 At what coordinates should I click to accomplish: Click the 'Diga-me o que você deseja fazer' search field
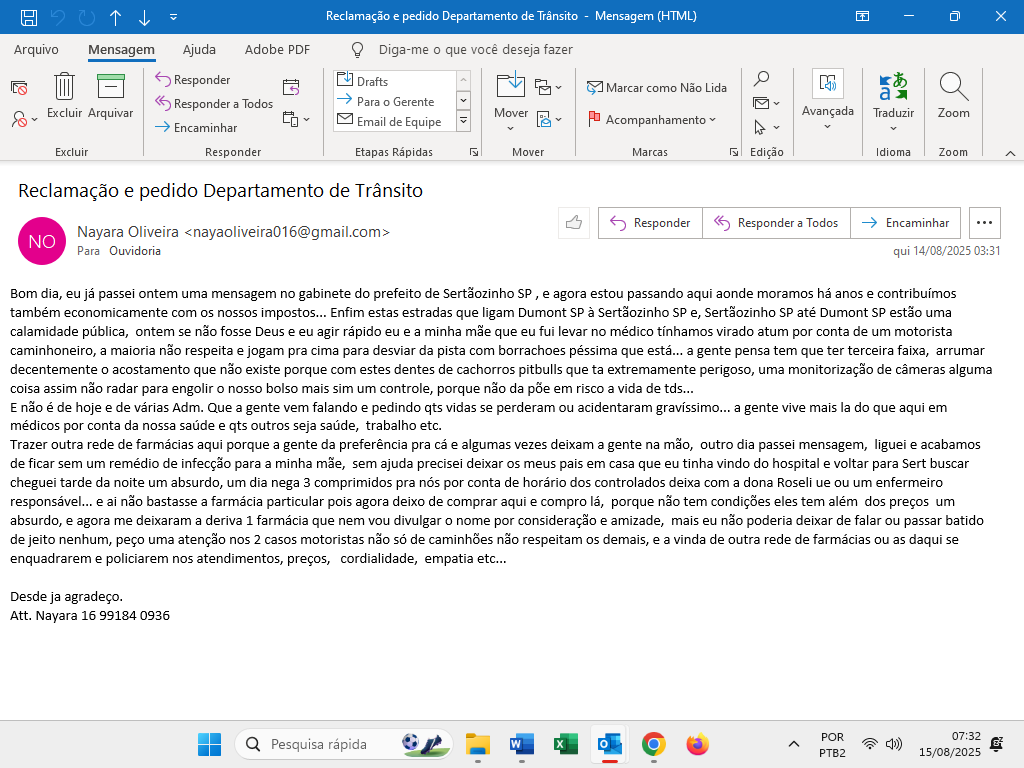[x=475, y=50]
